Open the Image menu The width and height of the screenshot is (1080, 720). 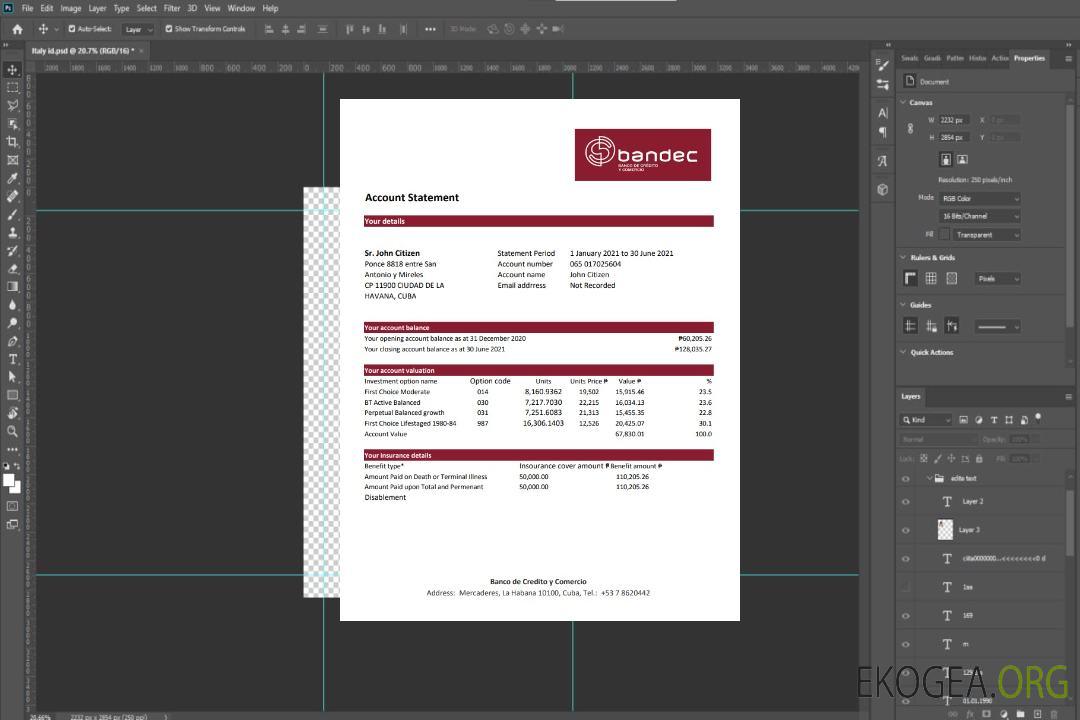70,8
